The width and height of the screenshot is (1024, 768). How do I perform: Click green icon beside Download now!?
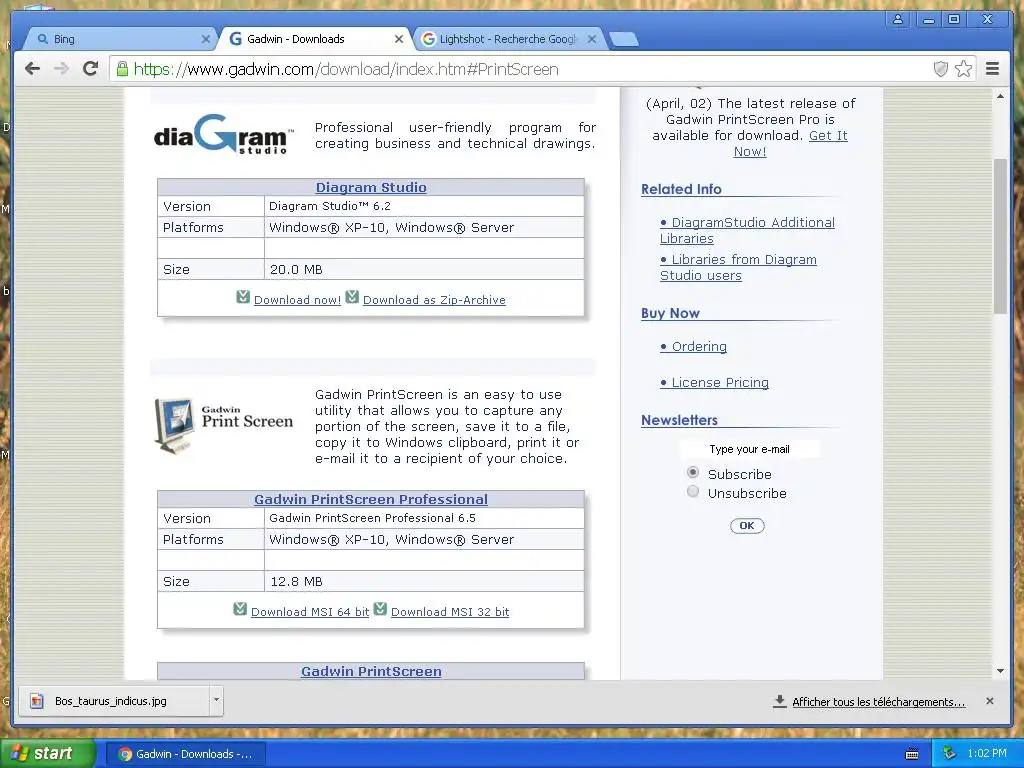point(243,297)
